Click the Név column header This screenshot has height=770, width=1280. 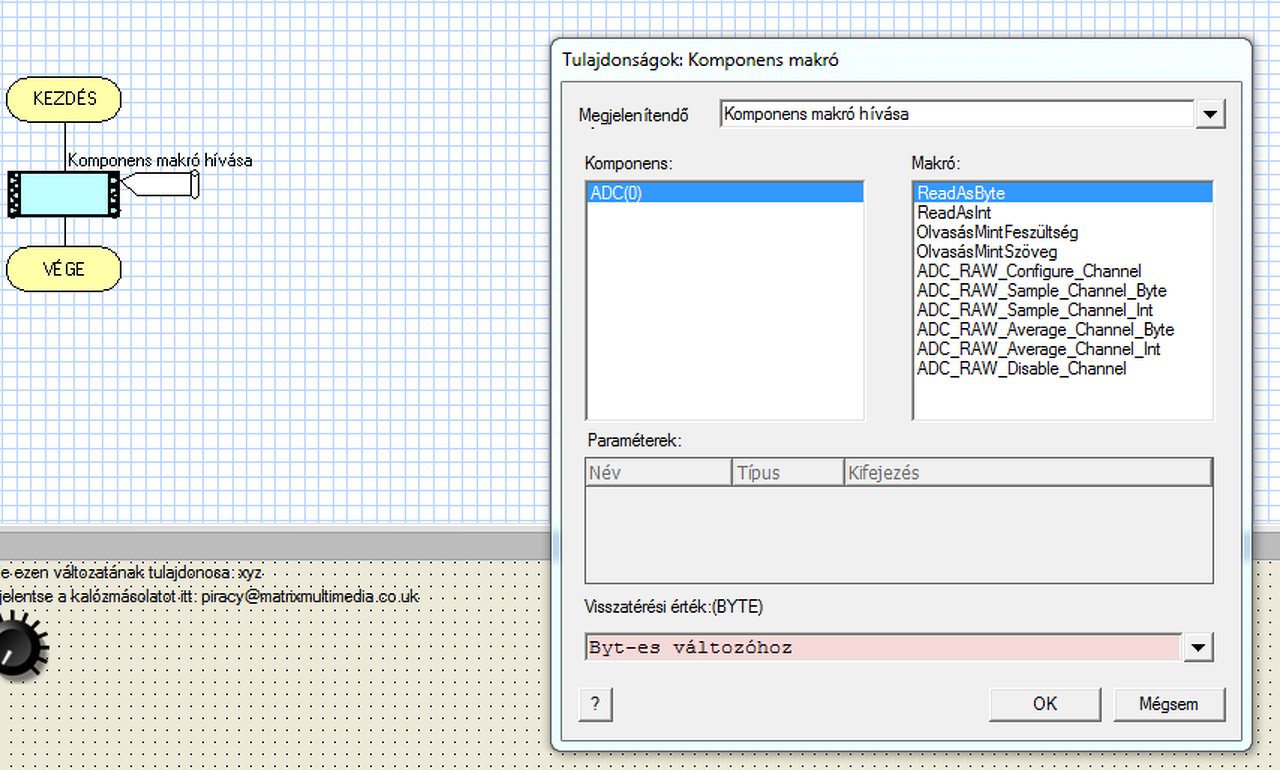pyautogui.click(x=659, y=473)
